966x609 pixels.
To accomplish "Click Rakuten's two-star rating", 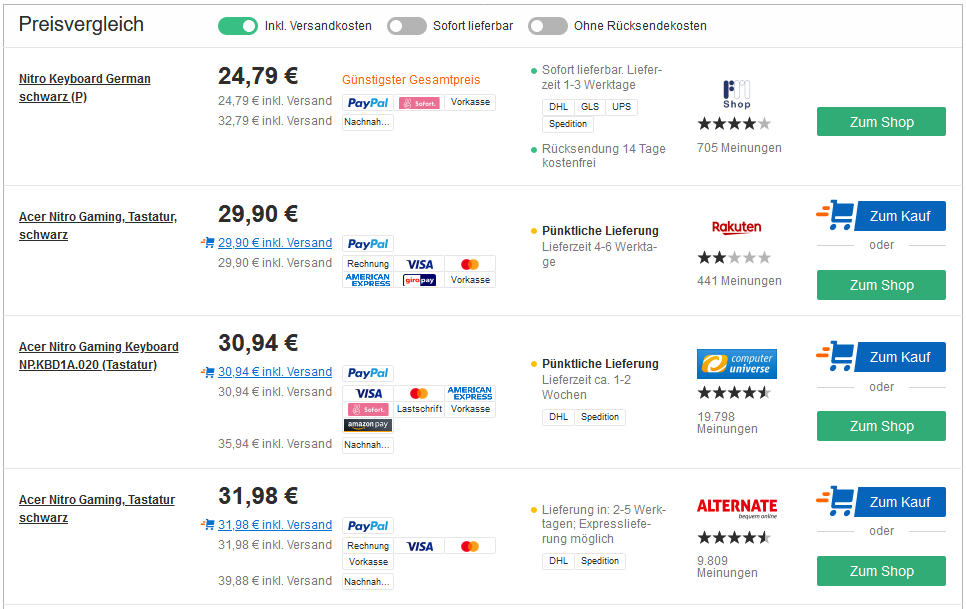I will tap(734, 258).
